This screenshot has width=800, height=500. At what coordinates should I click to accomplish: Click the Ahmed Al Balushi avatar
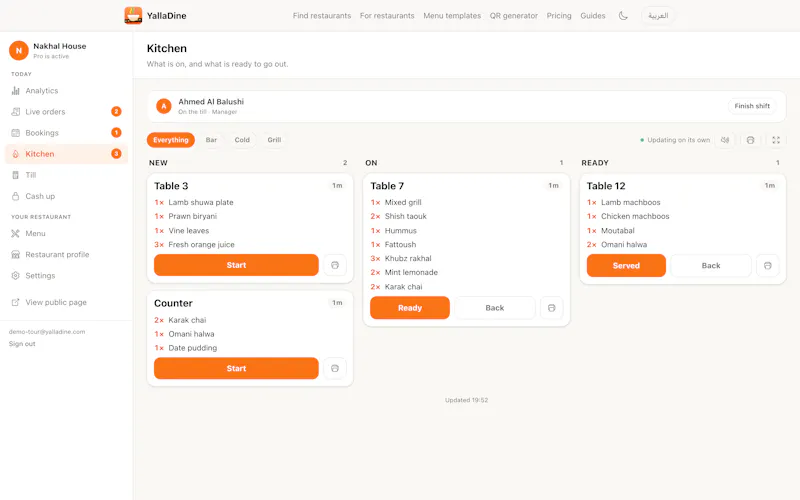(x=164, y=106)
